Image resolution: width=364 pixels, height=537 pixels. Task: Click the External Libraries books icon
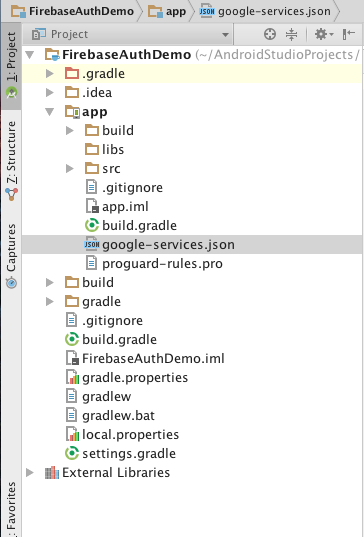pos(52,473)
